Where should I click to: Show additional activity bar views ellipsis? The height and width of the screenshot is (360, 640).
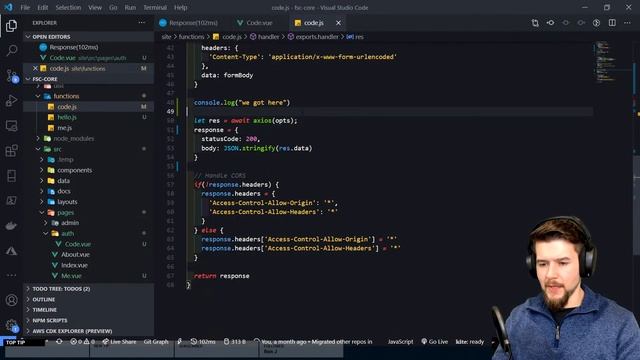pyautogui.click(x=11, y=275)
